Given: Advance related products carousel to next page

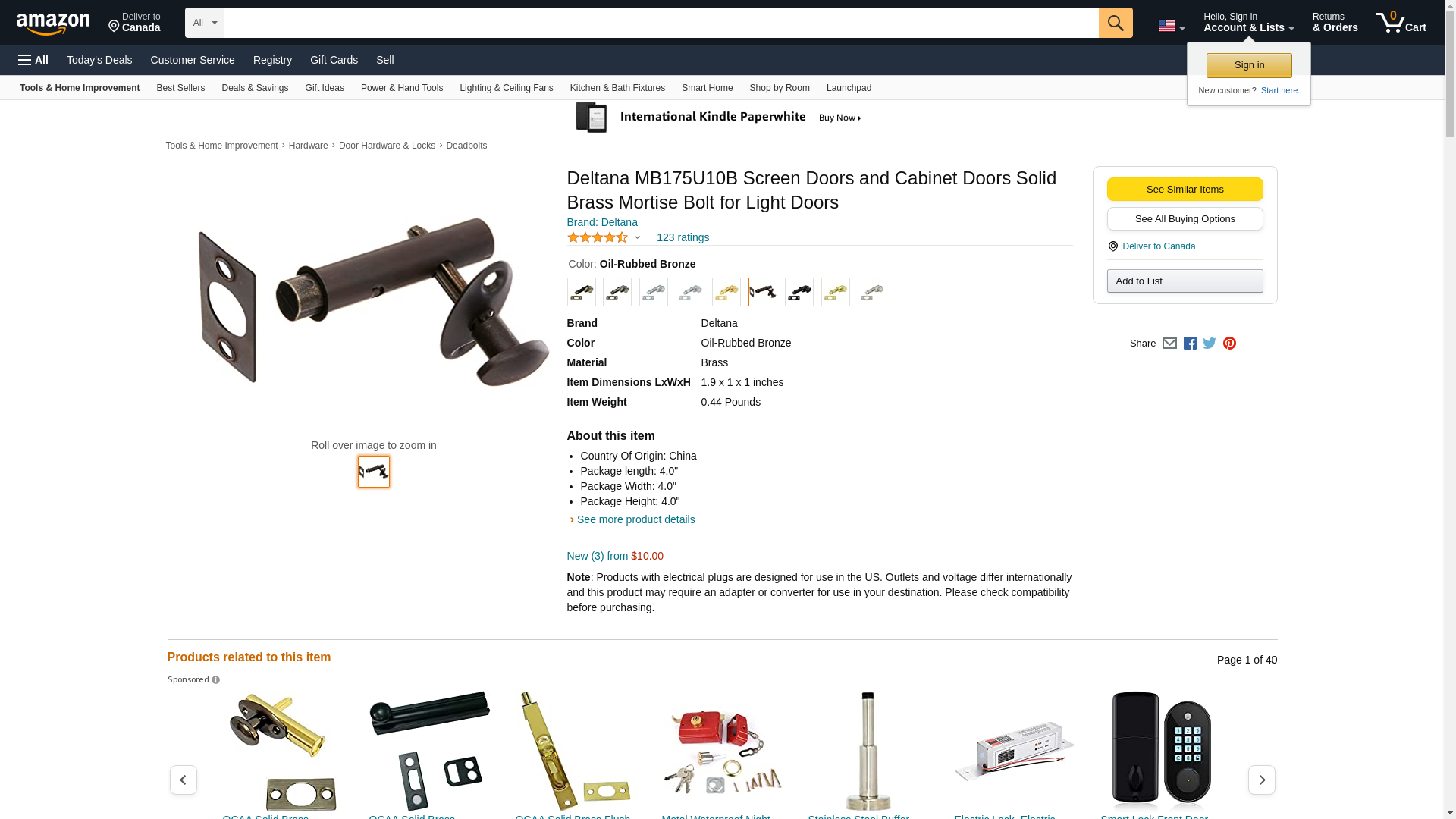Looking at the screenshot, I should coord(1261,780).
